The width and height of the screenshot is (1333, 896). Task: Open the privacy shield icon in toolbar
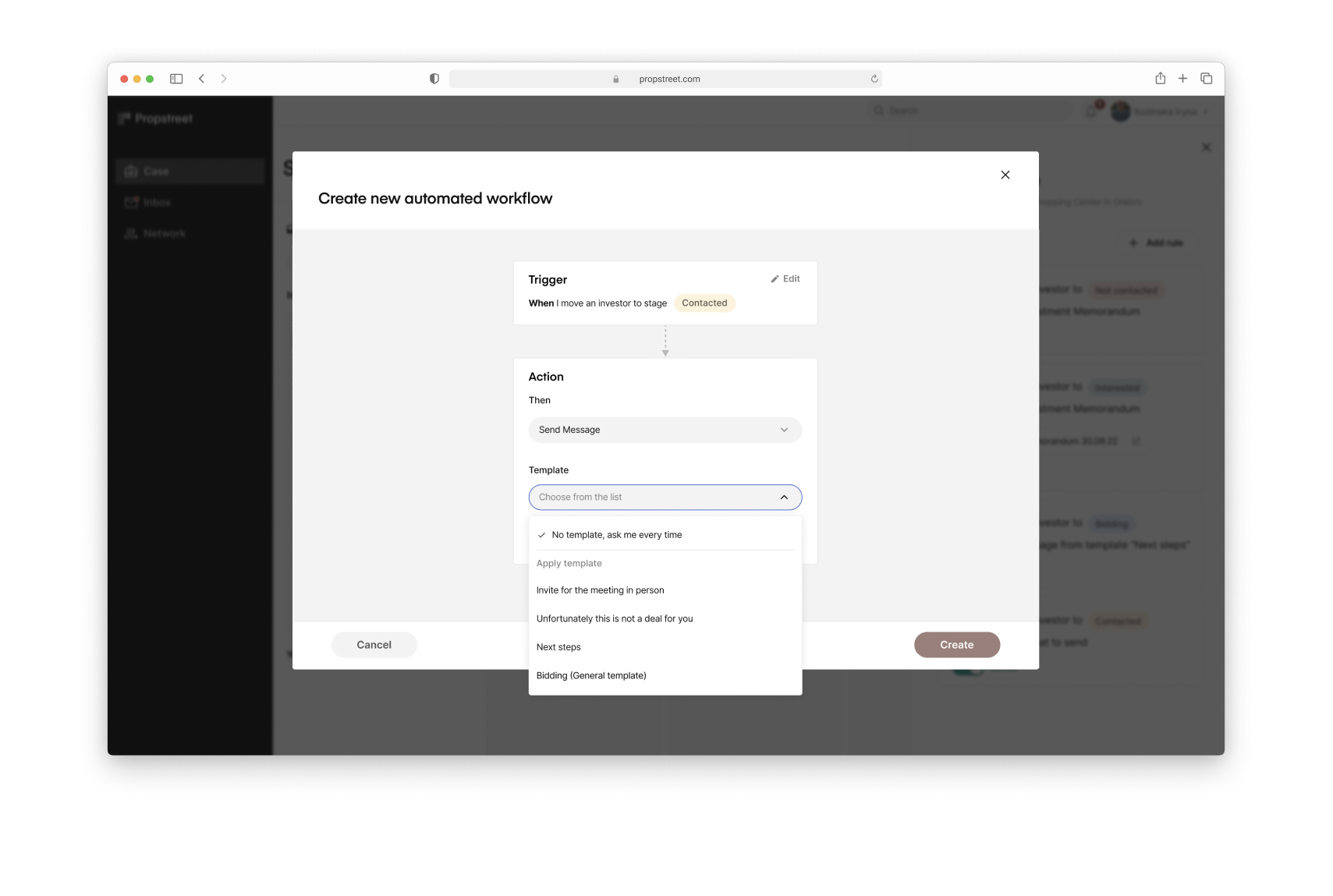[x=434, y=79]
